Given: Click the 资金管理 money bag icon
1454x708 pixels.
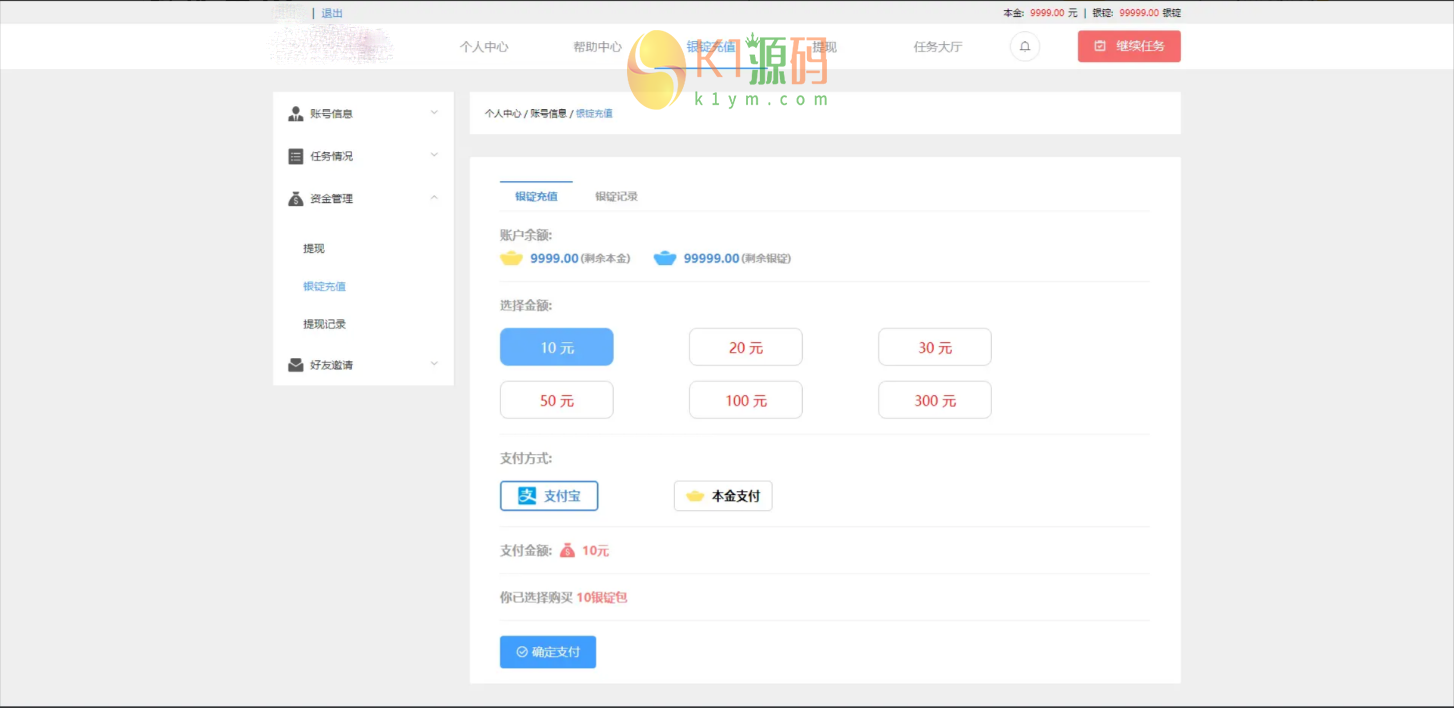Looking at the screenshot, I should pyautogui.click(x=296, y=199).
